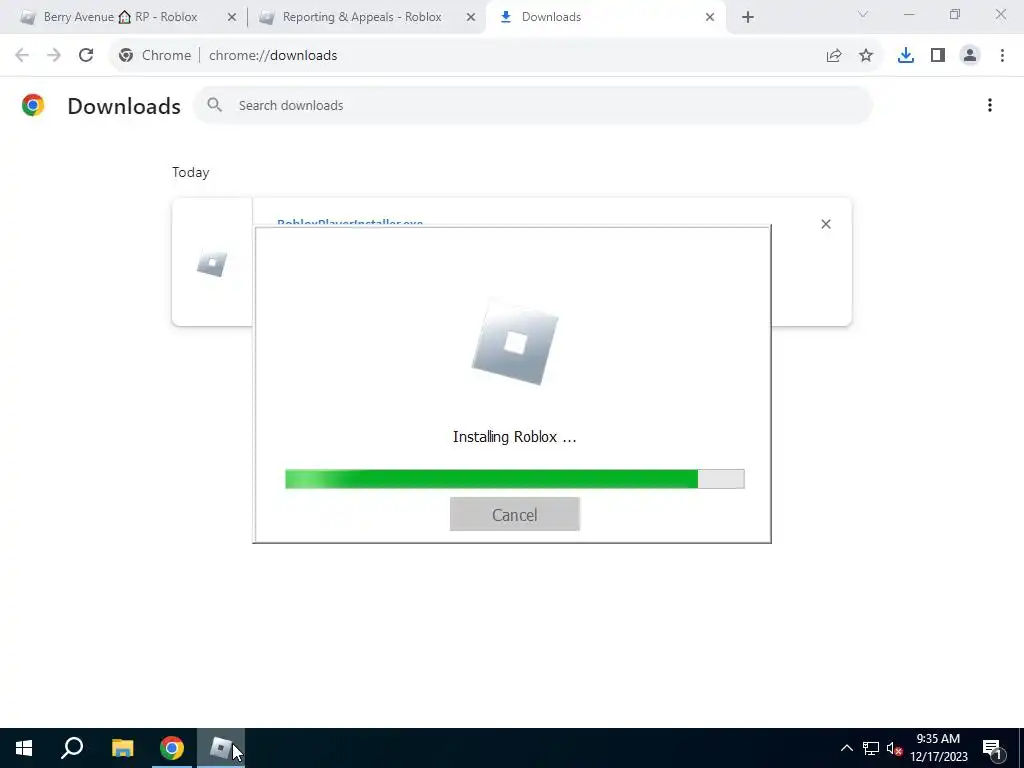Viewport: 1024px width, 768px height.
Task: Share this page icon in address bar
Action: coord(834,56)
